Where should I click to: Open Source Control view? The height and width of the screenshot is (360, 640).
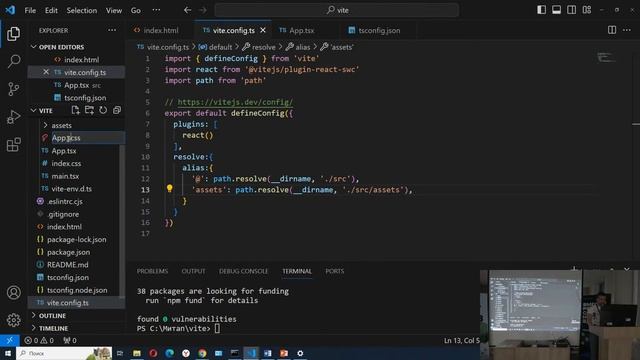pos(13,89)
